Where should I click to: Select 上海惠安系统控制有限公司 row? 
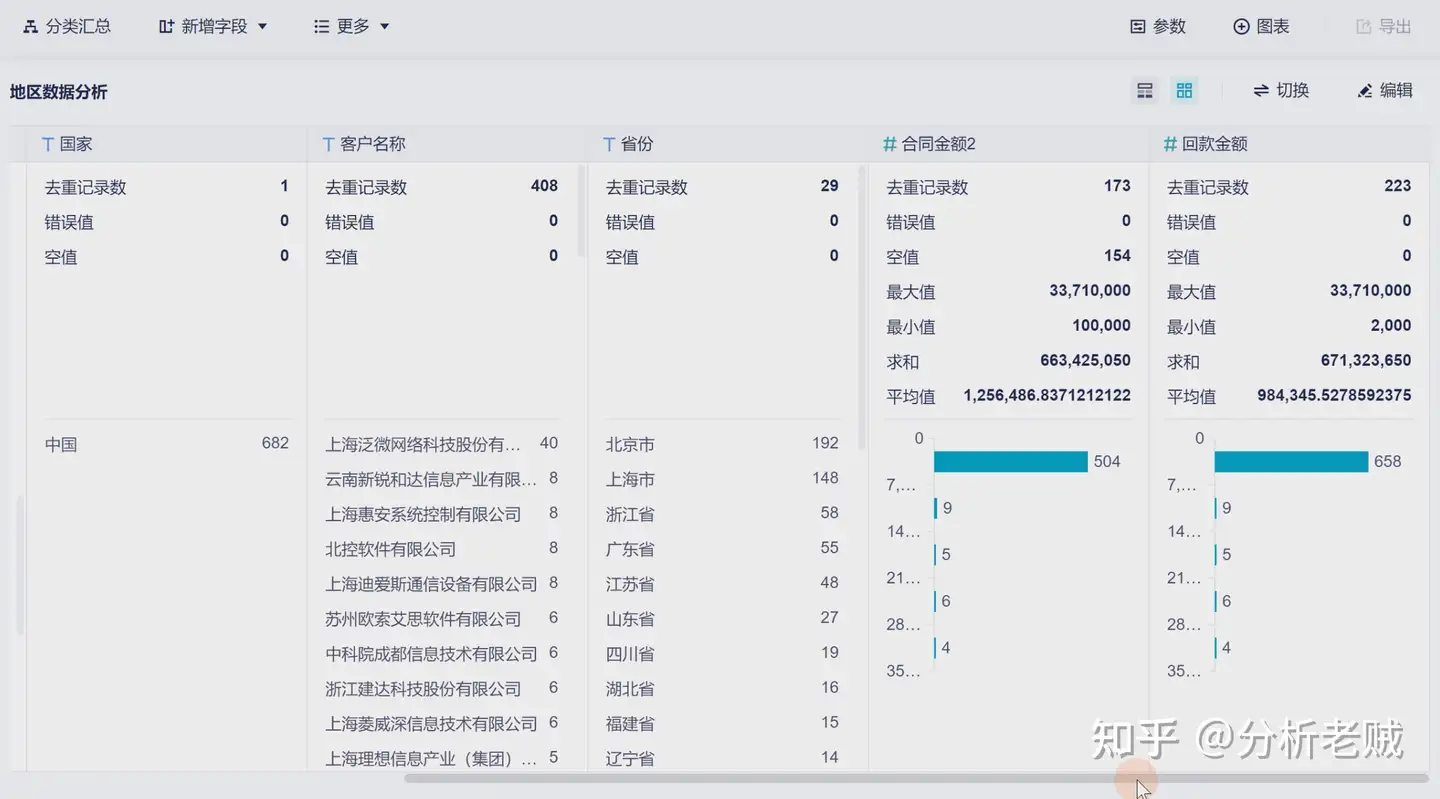click(441, 514)
